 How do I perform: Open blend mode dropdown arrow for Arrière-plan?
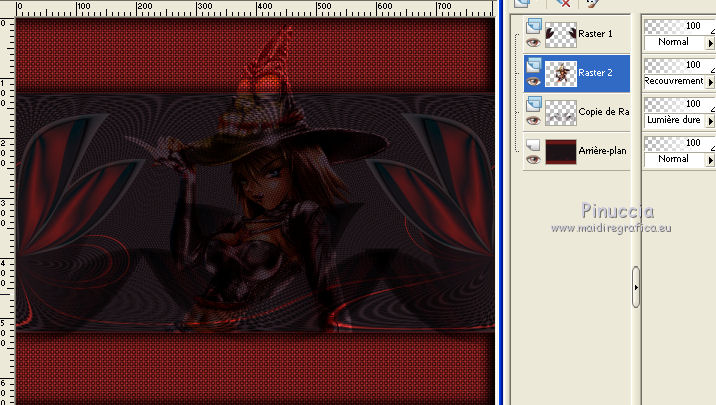tap(710, 160)
